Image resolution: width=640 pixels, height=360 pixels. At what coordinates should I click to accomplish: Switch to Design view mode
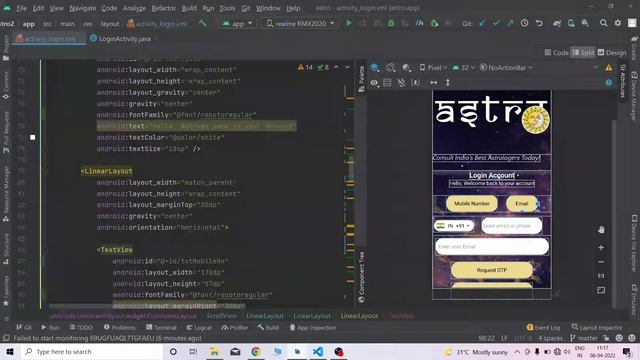[612, 52]
